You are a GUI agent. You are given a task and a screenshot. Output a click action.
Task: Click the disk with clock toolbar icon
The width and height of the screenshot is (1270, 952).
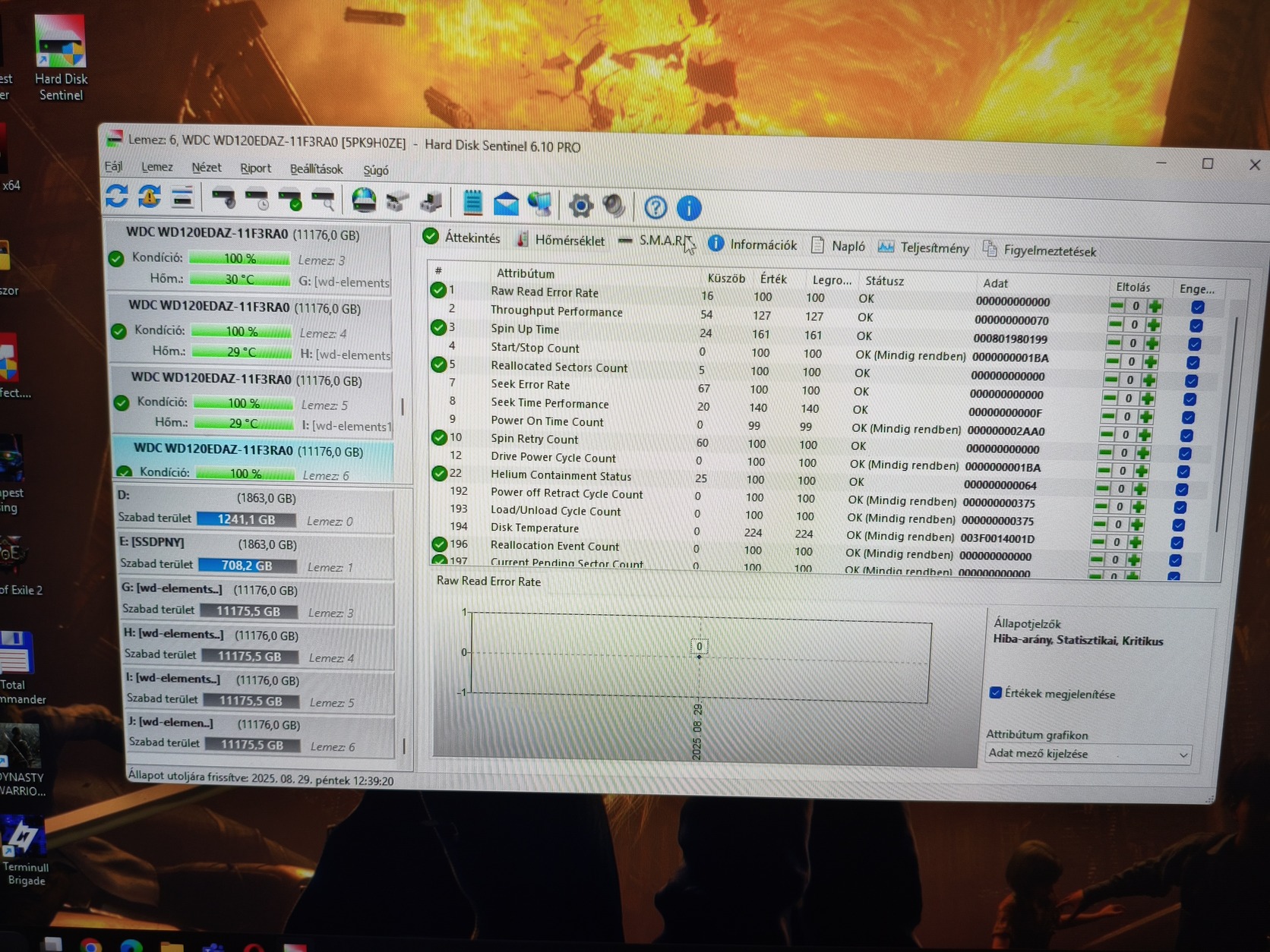[x=257, y=199]
